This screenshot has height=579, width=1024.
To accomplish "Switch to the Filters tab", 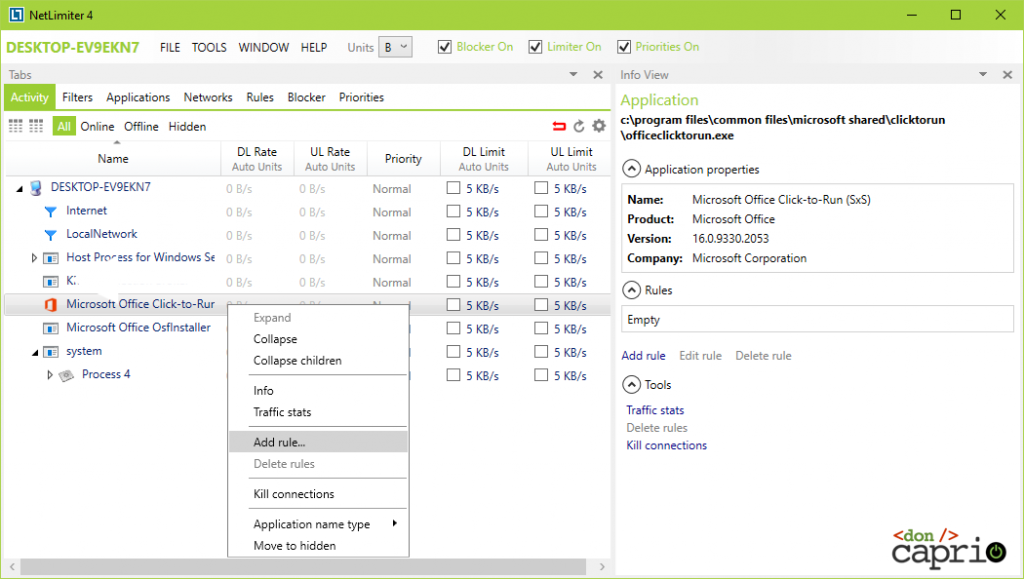I will [x=78, y=97].
